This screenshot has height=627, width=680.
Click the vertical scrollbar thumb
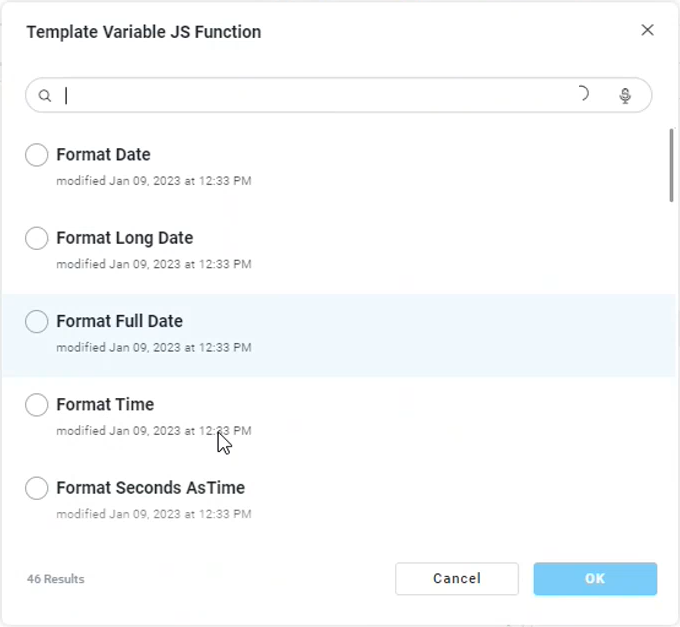(x=671, y=165)
